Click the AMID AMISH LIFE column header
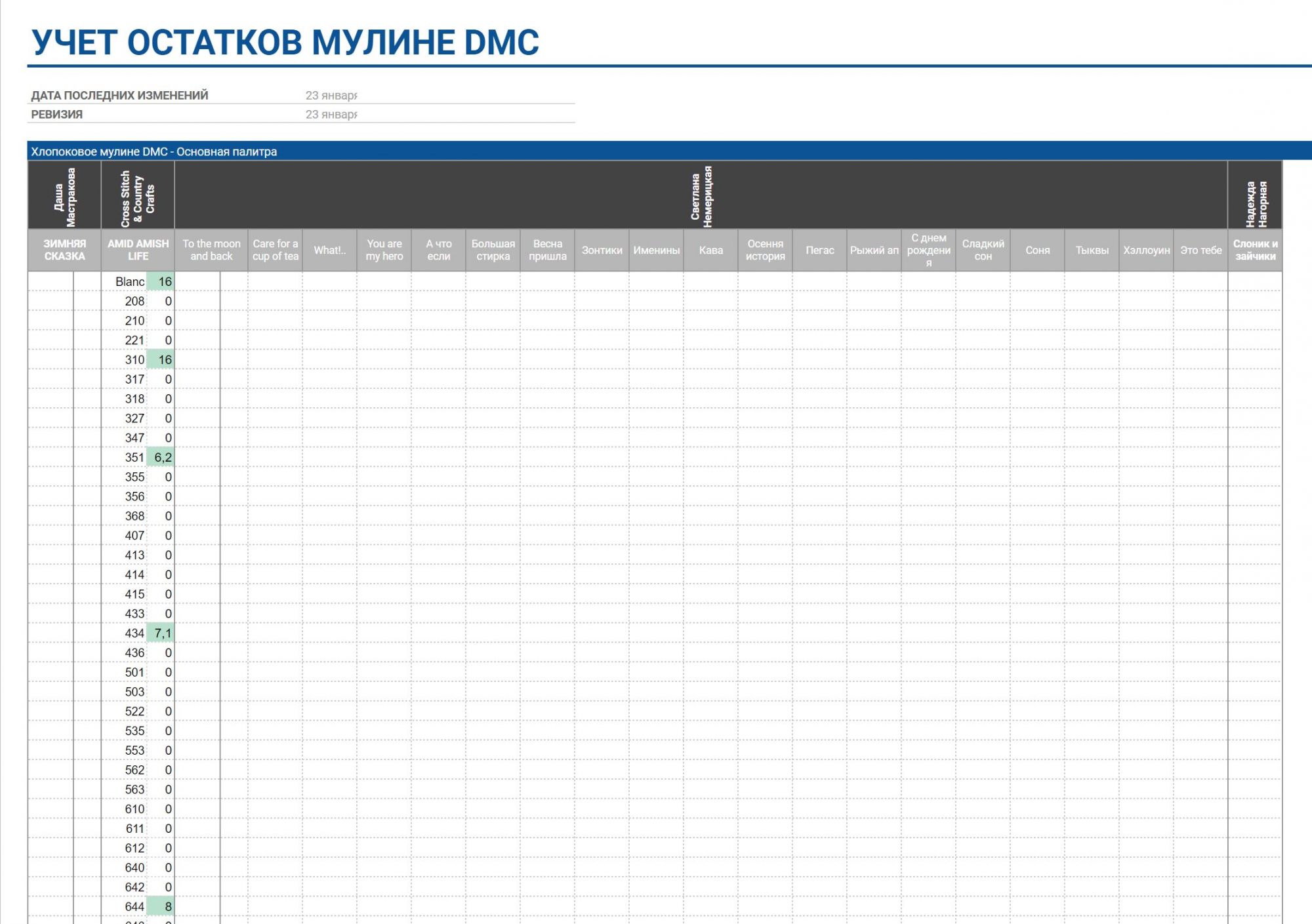 pos(138,250)
